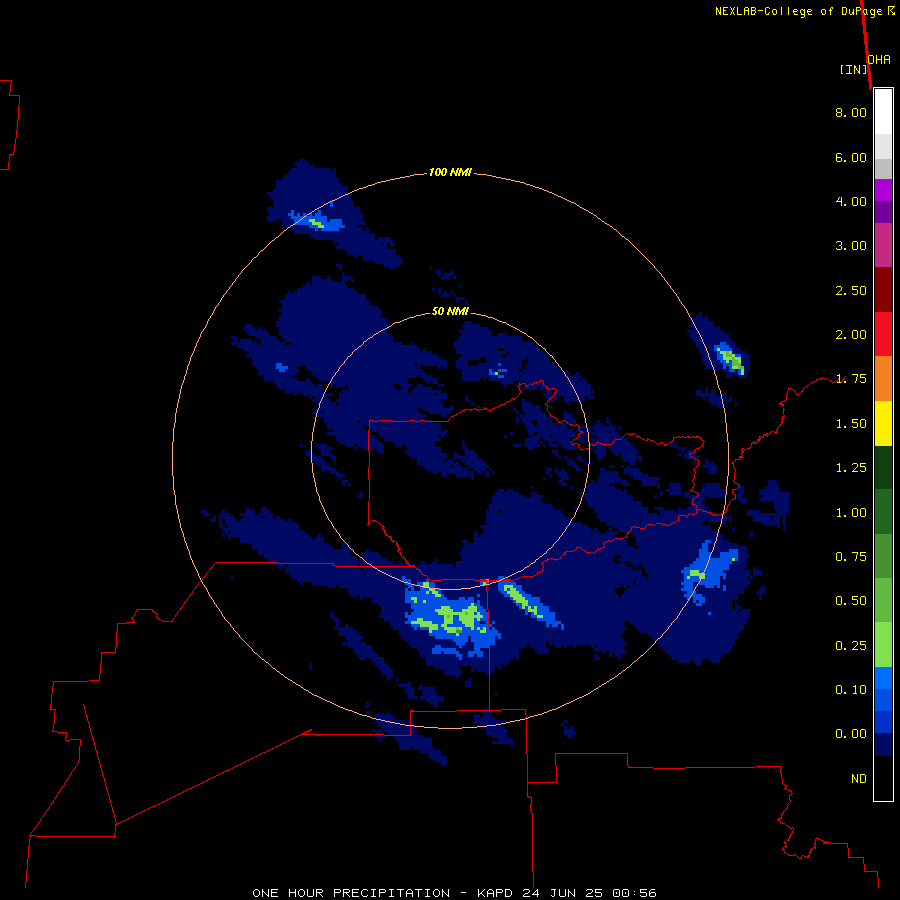
Task: Click the 8.00 legend value
Action: pos(851,112)
